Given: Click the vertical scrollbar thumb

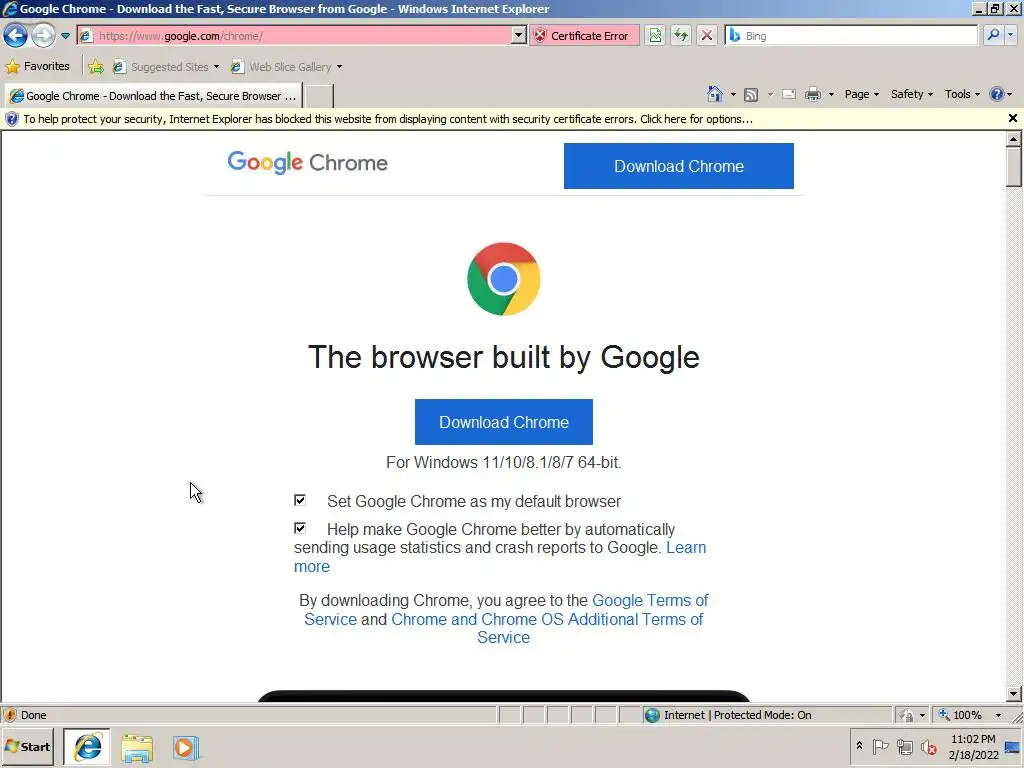Looking at the screenshot, I should click(1013, 167).
